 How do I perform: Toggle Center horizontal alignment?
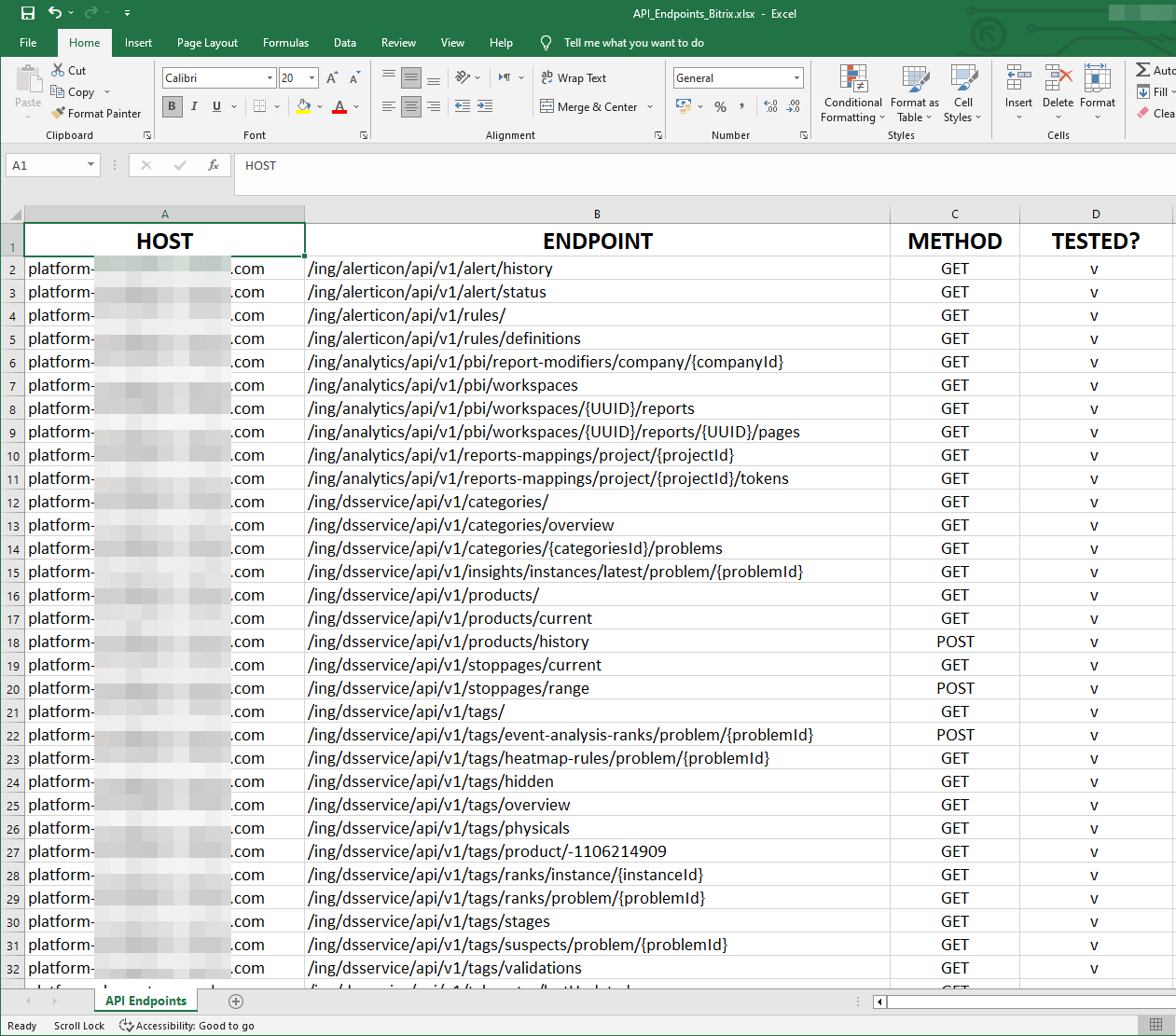pos(411,106)
